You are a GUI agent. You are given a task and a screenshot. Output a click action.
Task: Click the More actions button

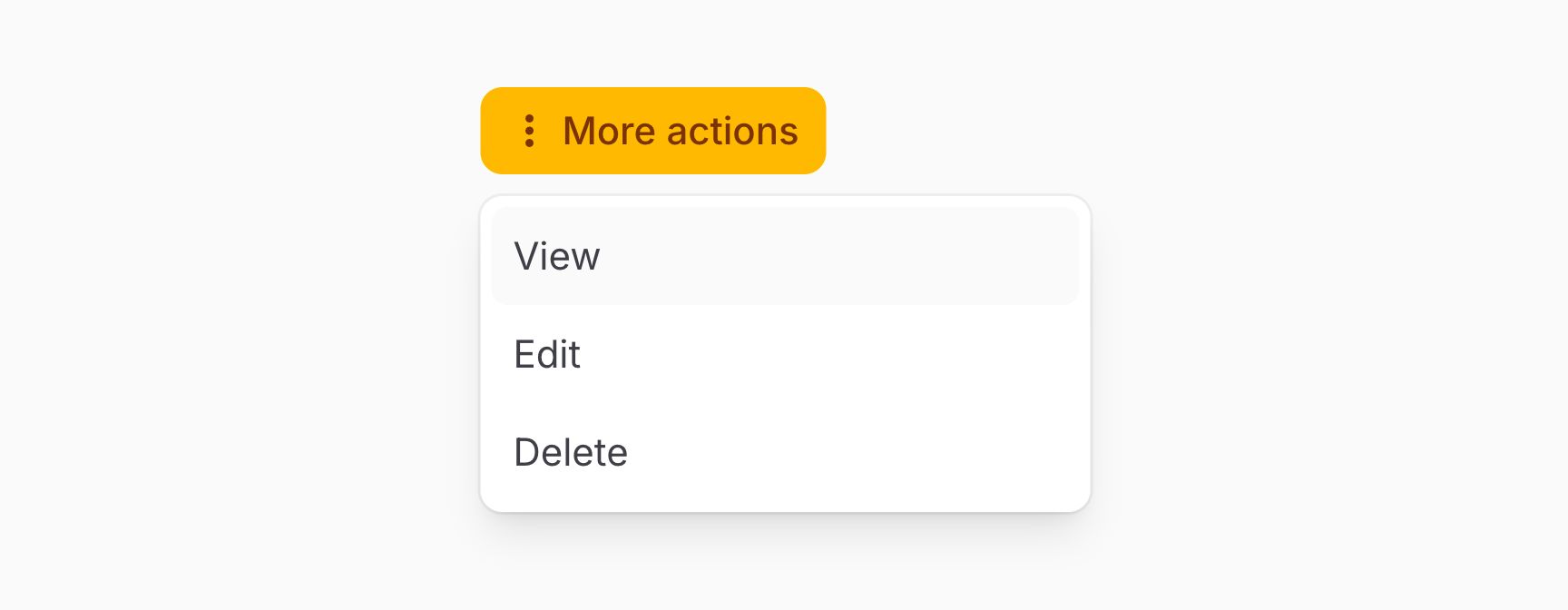pyautogui.click(x=652, y=131)
